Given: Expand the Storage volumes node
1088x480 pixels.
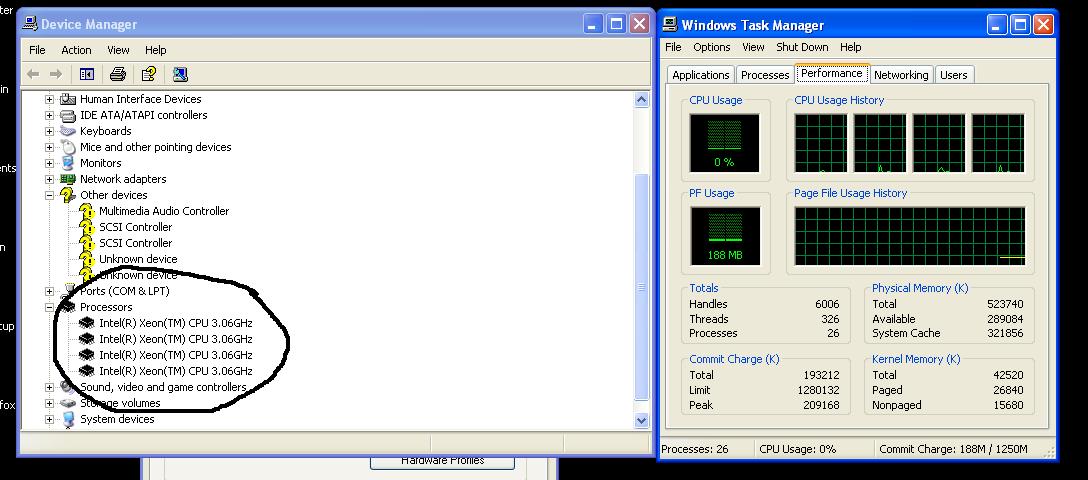Looking at the screenshot, I should click(49, 403).
